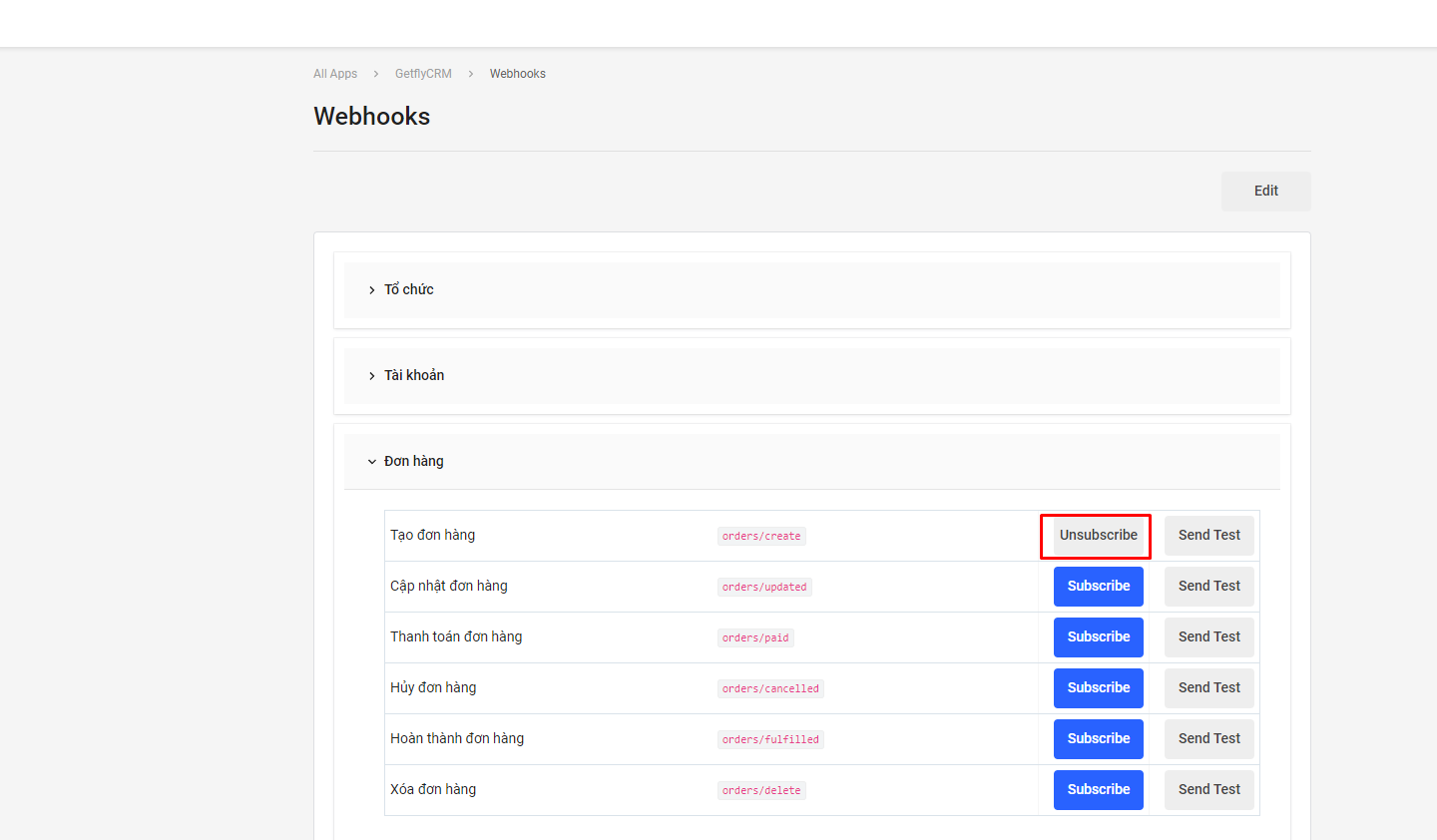Send test for Hủy đơn hàng
The height and width of the screenshot is (840, 1437).
click(x=1208, y=688)
